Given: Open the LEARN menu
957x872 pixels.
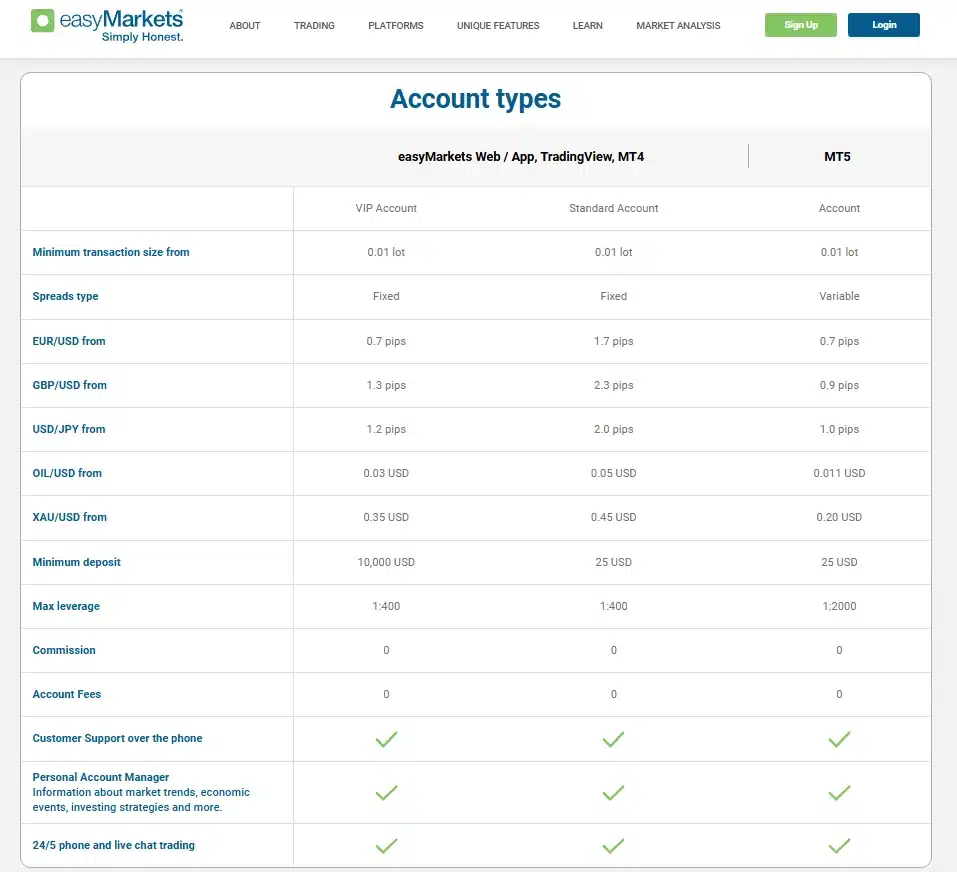Looking at the screenshot, I should click(587, 26).
